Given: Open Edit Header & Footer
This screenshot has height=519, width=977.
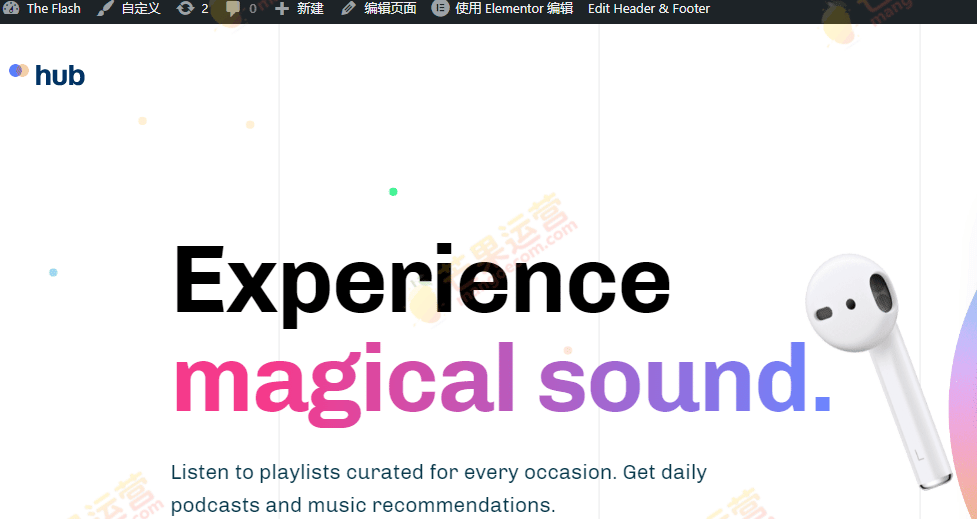Looking at the screenshot, I should (648, 9).
